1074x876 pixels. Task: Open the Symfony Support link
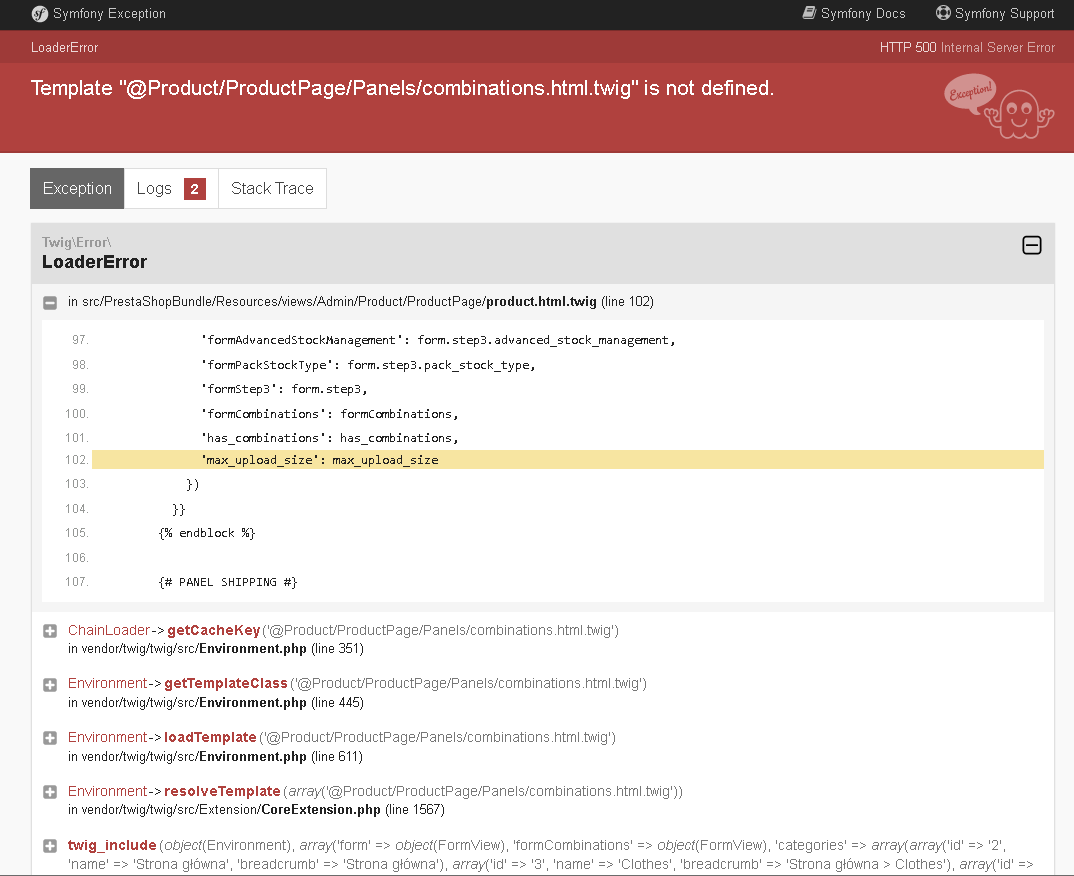[995, 13]
